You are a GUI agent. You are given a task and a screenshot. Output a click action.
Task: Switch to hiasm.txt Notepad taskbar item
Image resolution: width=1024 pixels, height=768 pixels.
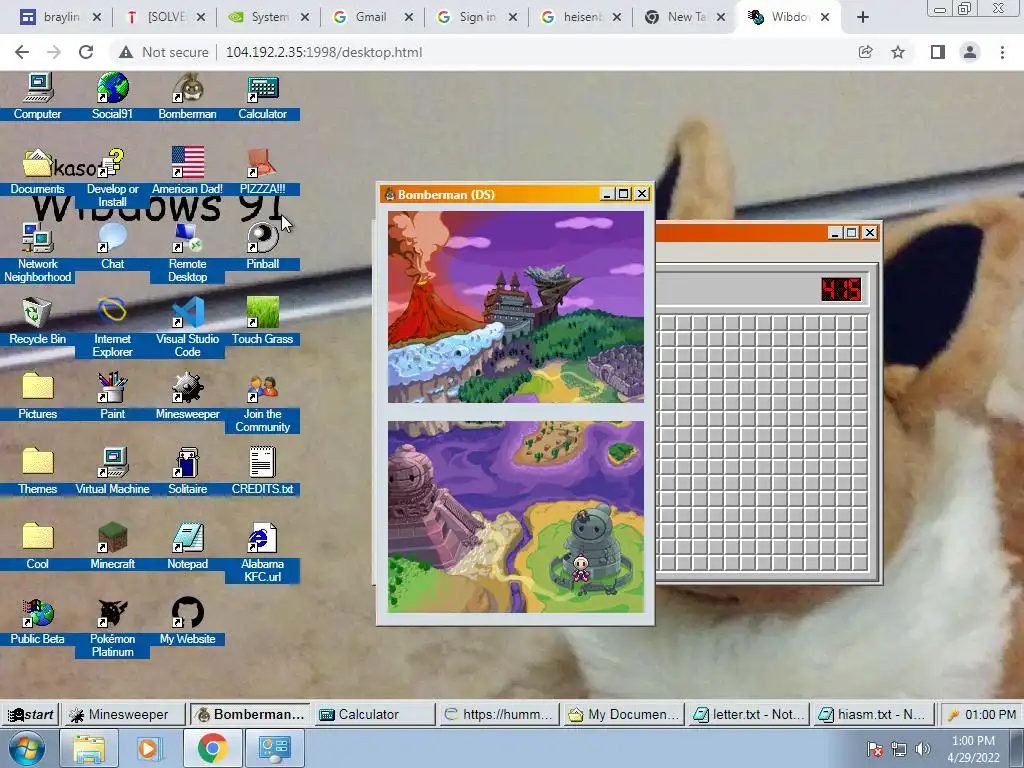click(x=874, y=714)
